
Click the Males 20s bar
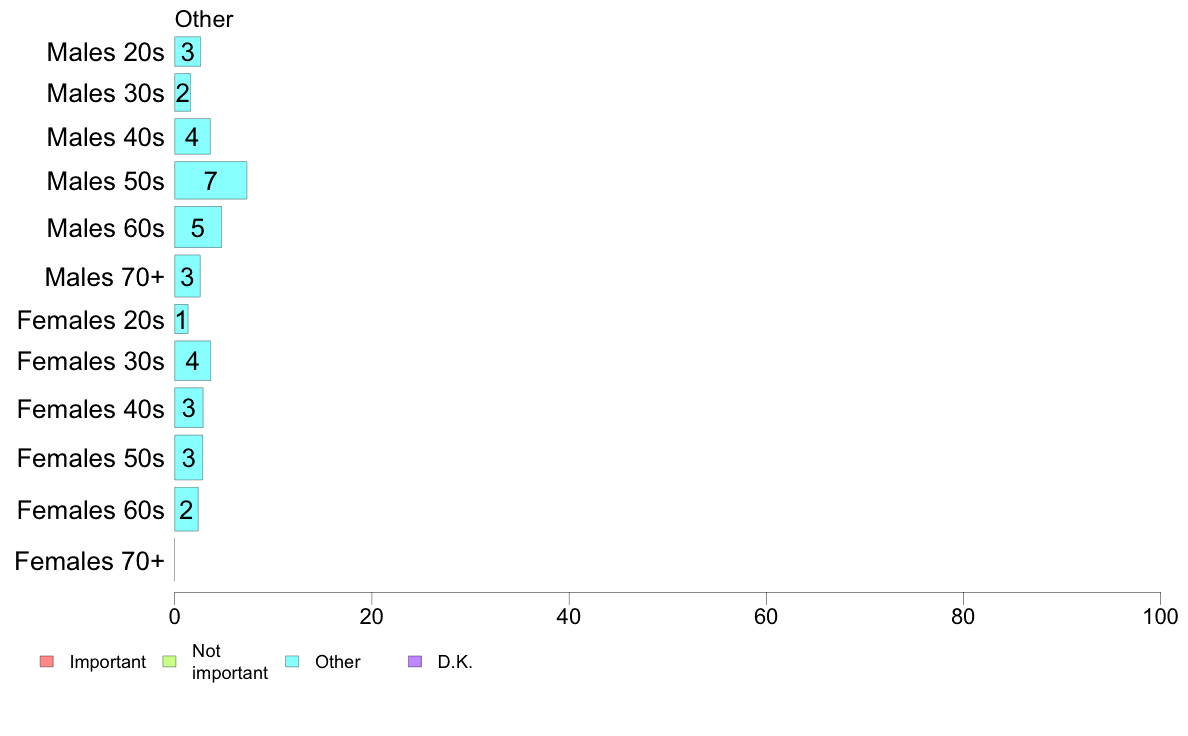coord(187,52)
